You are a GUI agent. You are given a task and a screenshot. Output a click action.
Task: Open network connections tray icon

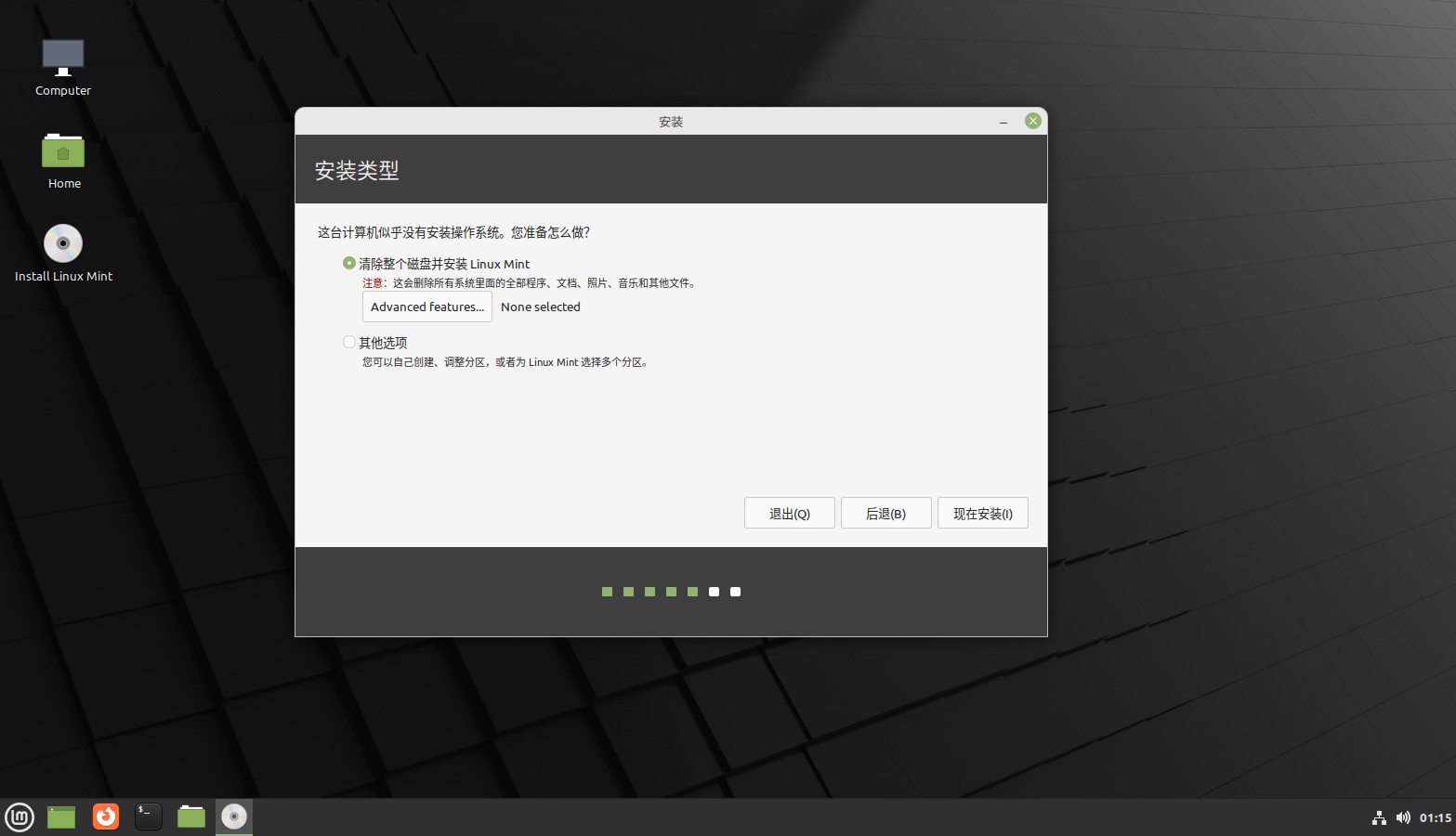tap(1379, 817)
